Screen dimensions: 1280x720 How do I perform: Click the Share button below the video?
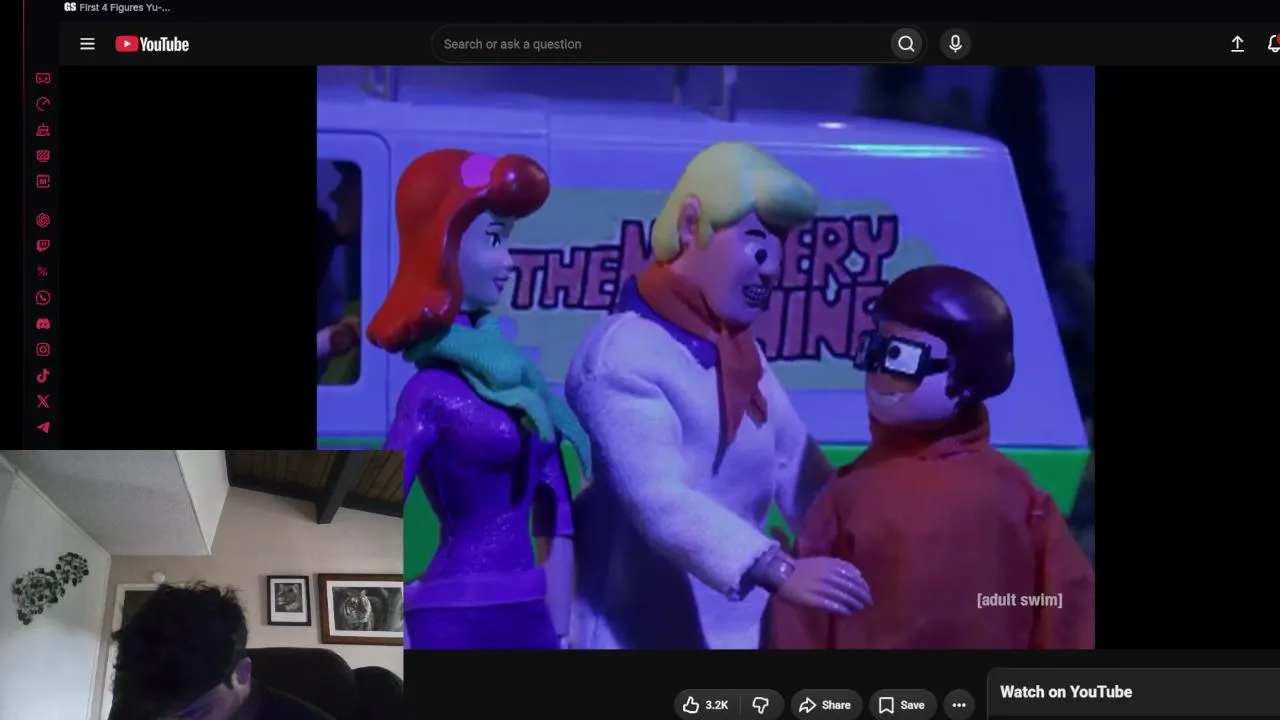pos(824,705)
